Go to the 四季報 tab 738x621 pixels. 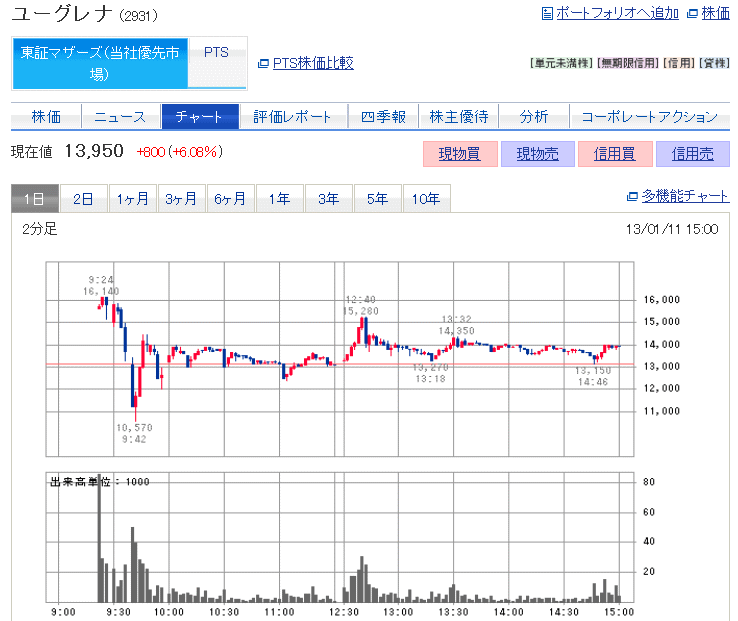(x=383, y=117)
